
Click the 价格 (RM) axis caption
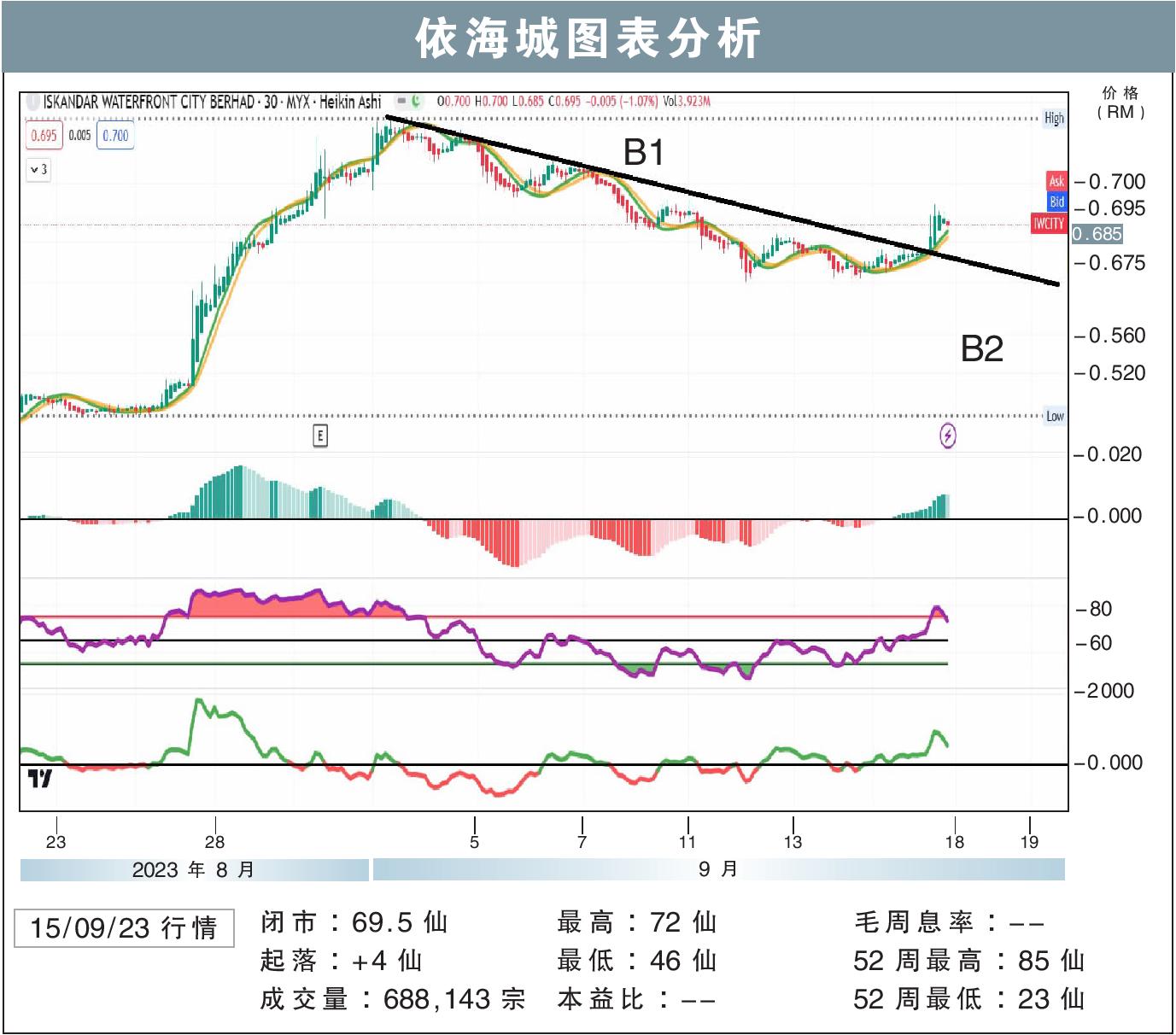[x=1120, y=102]
